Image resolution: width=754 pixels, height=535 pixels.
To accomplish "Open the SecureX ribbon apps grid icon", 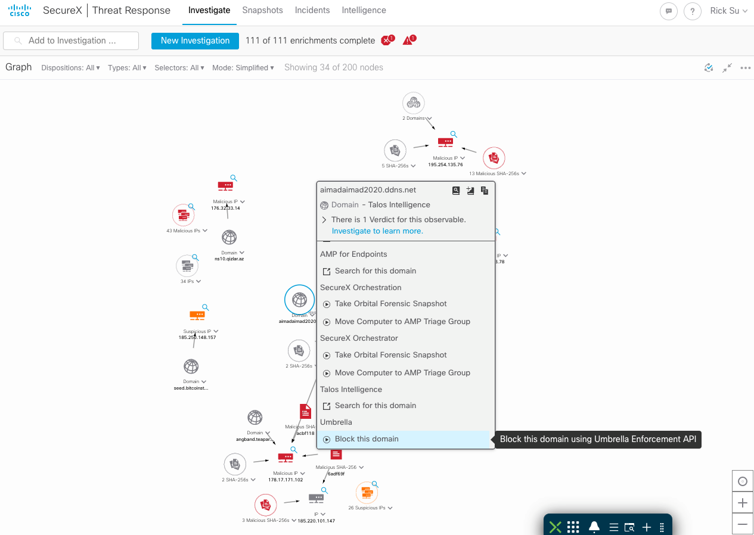I will pos(573,527).
